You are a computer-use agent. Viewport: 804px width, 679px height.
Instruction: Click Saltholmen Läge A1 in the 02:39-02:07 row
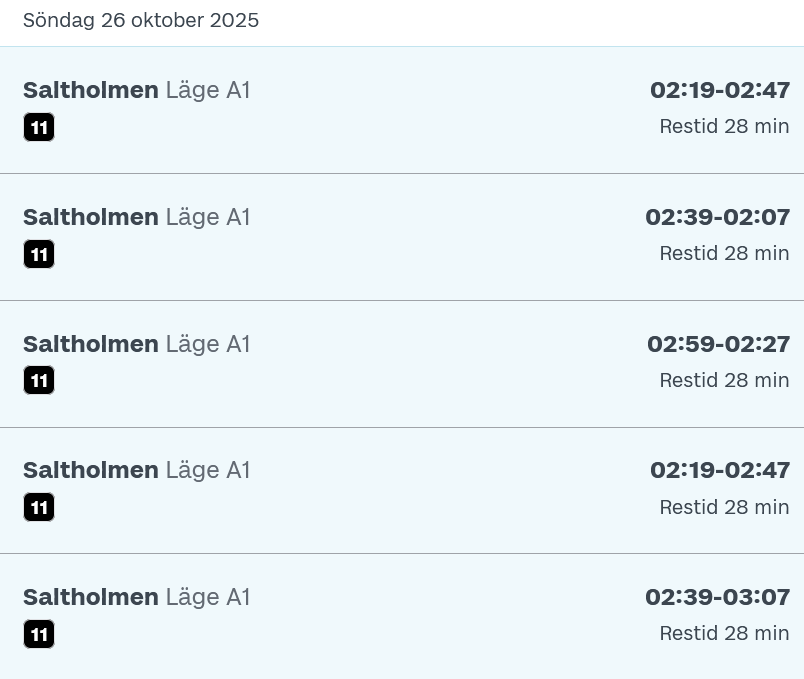pyautogui.click(x=137, y=217)
